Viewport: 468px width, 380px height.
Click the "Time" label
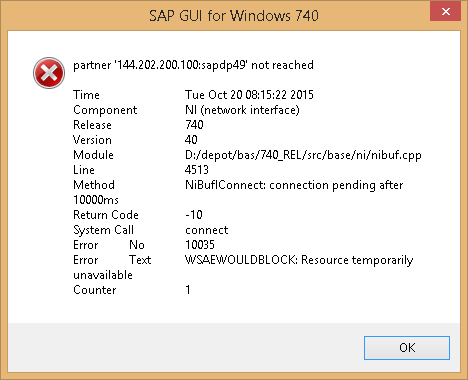tap(86, 95)
